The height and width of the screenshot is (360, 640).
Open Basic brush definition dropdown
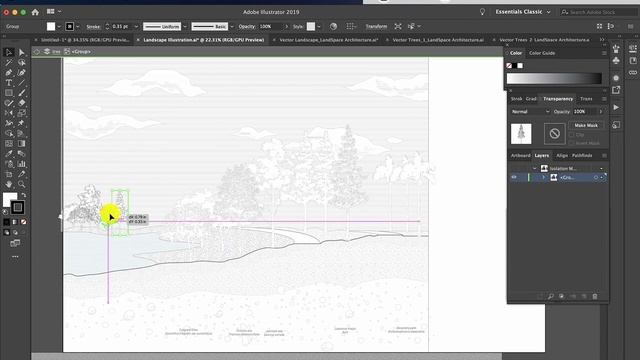pos(232,27)
